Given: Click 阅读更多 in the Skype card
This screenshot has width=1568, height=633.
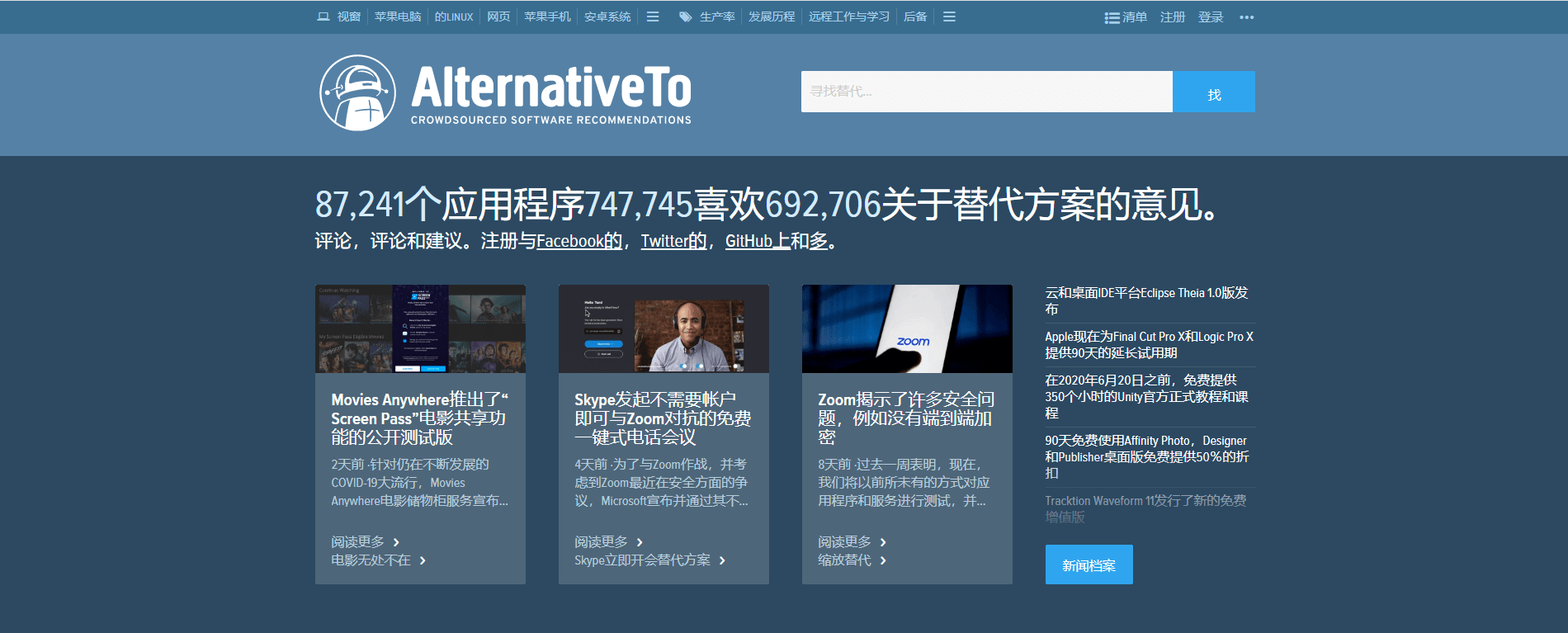Looking at the screenshot, I should coord(601,542).
